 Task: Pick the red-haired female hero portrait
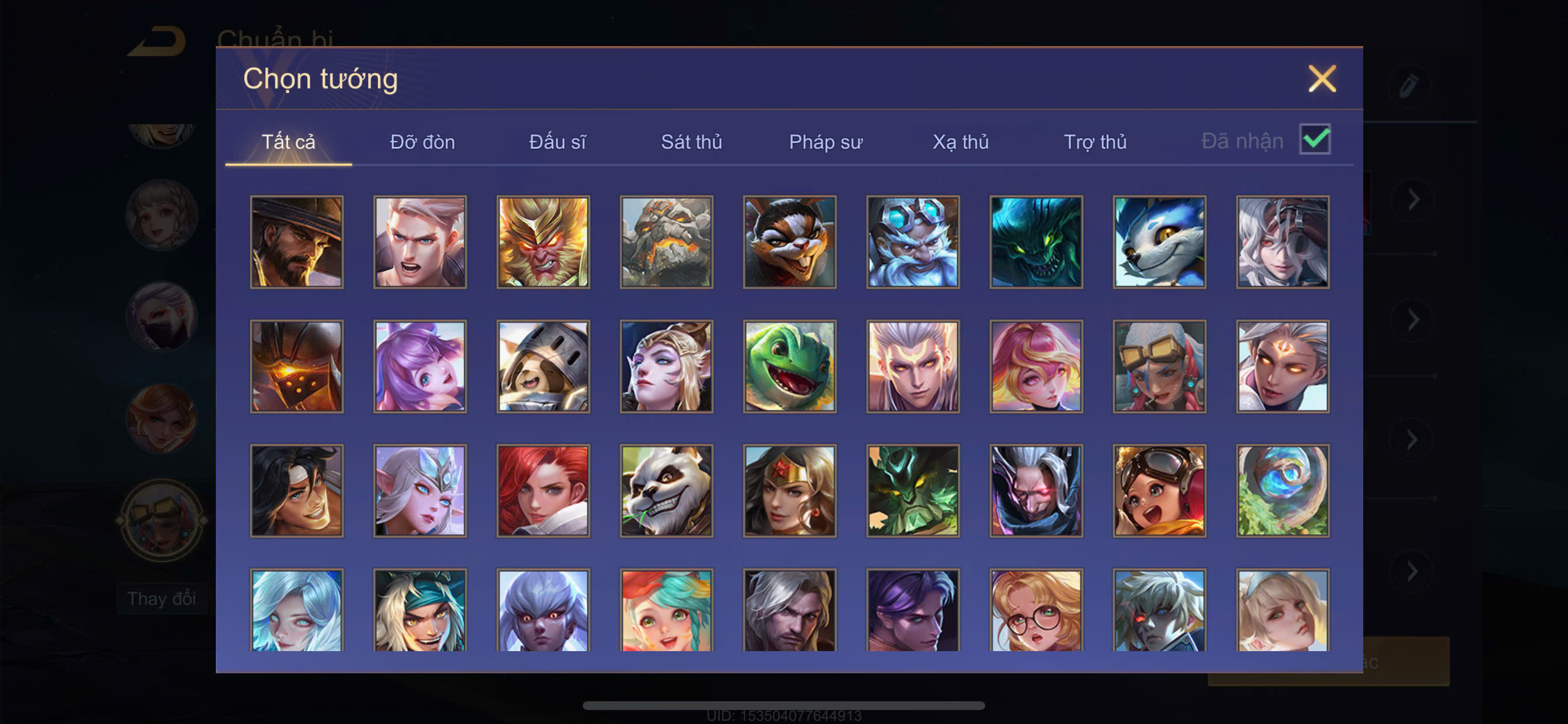click(543, 490)
